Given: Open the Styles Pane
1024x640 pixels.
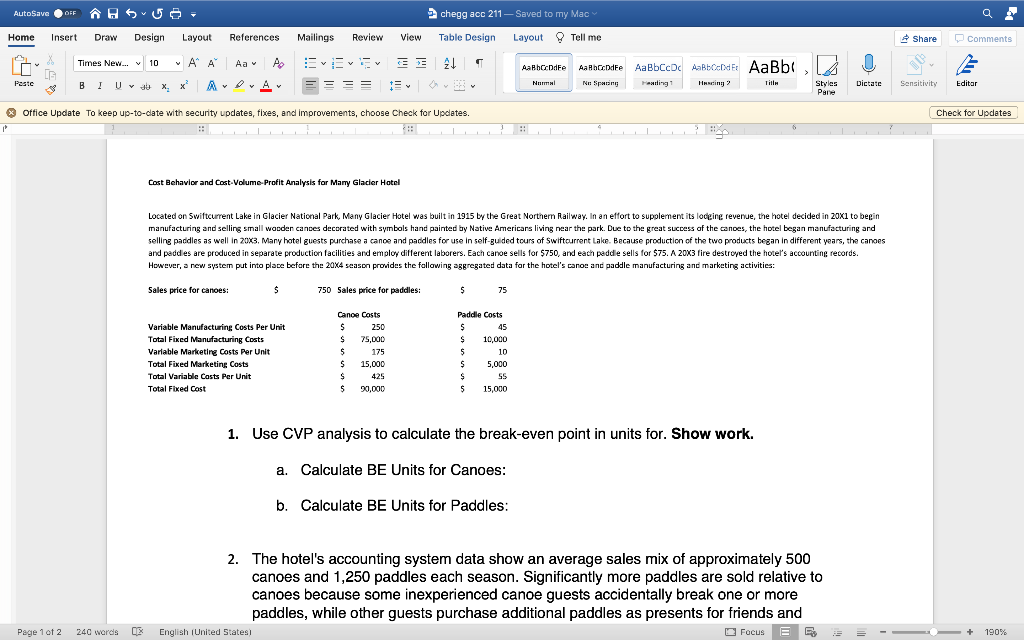Looking at the screenshot, I should pos(826,75).
